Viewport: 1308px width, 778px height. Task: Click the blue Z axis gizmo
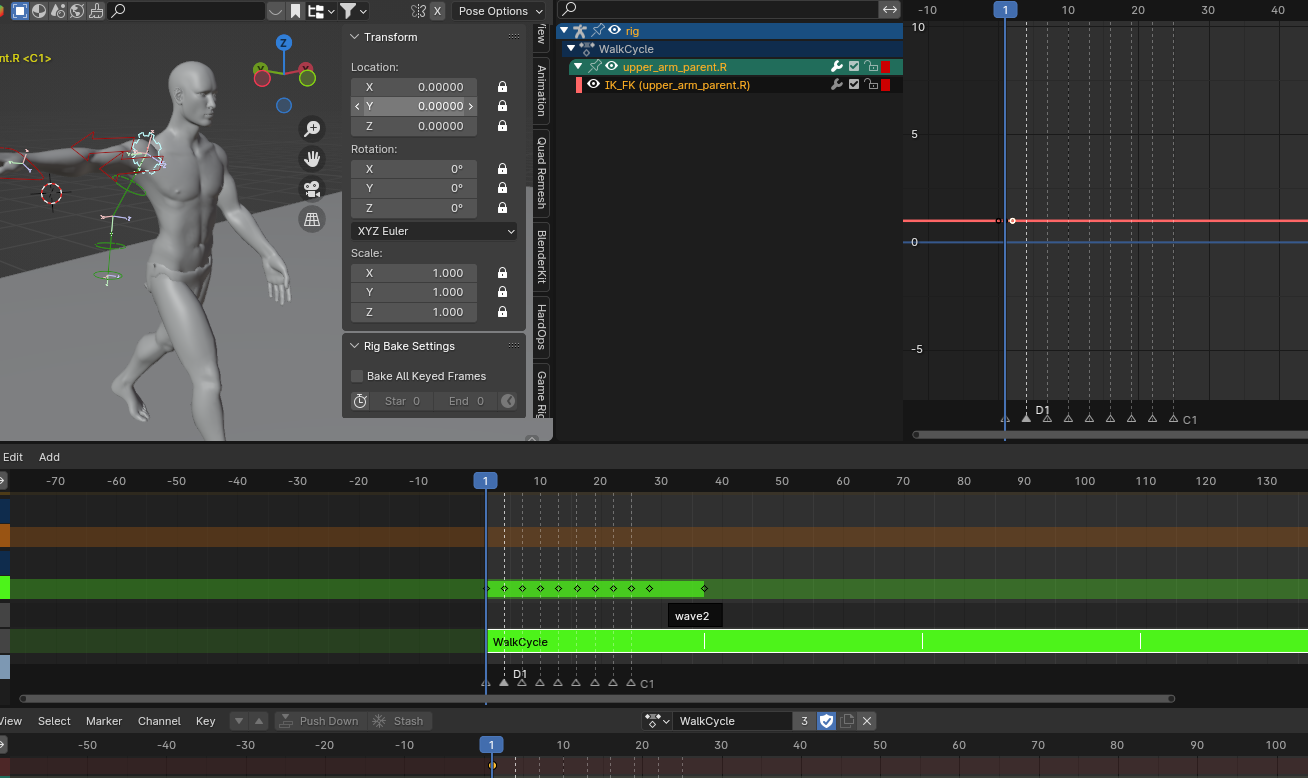(x=284, y=43)
